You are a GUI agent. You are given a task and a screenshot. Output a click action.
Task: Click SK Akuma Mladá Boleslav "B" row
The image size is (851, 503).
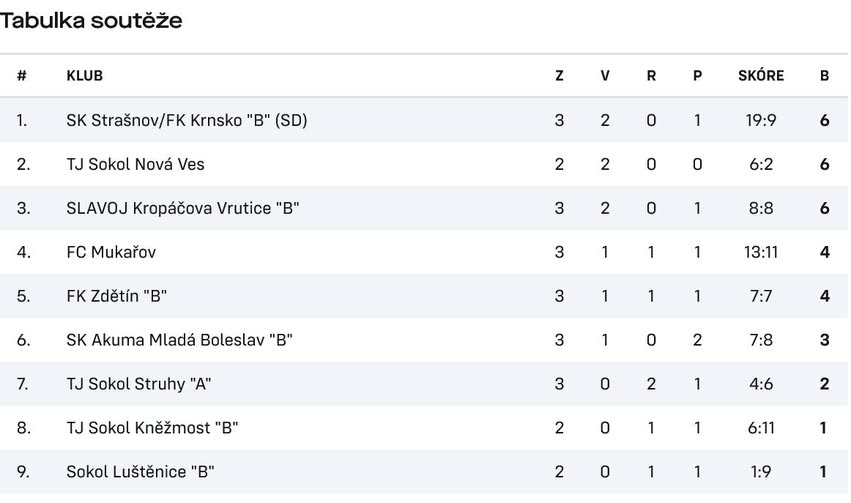tap(179, 340)
